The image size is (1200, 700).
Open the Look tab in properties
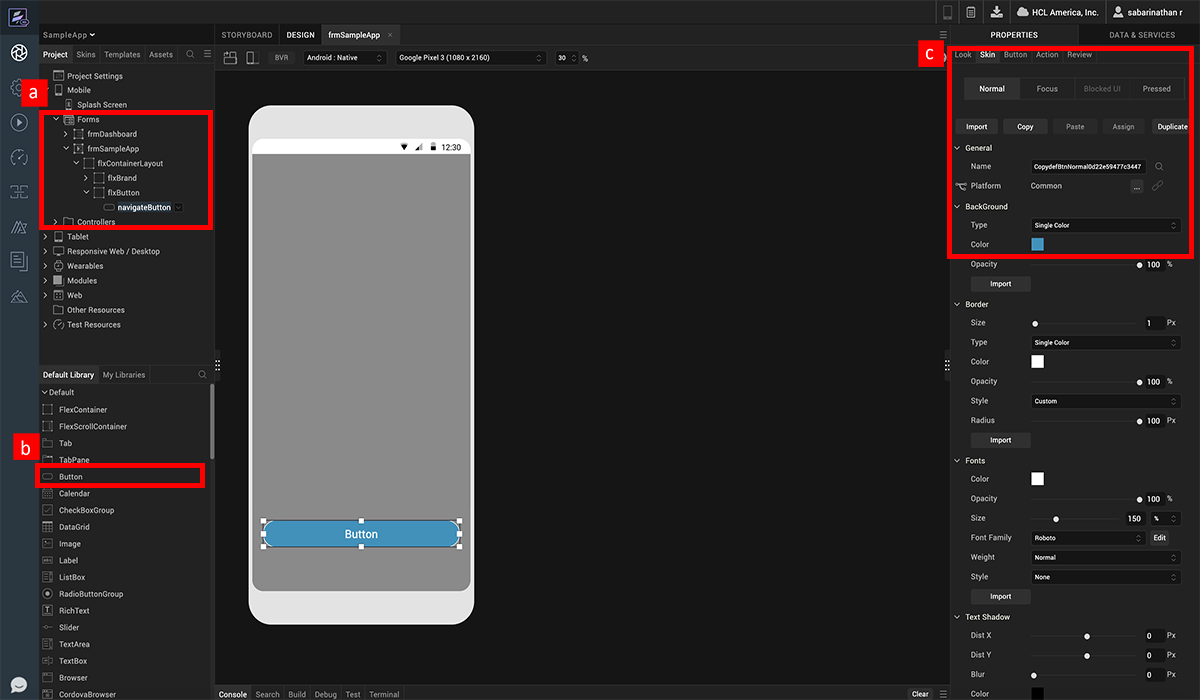point(963,54)
